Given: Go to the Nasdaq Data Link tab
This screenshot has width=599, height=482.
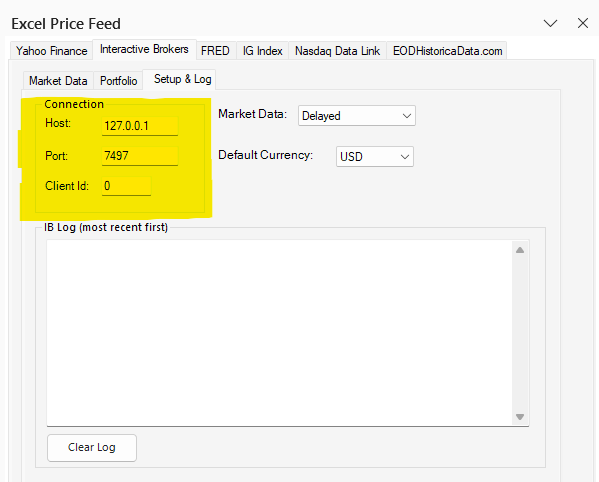Looking at the screenshot, I should coord(337,51).
